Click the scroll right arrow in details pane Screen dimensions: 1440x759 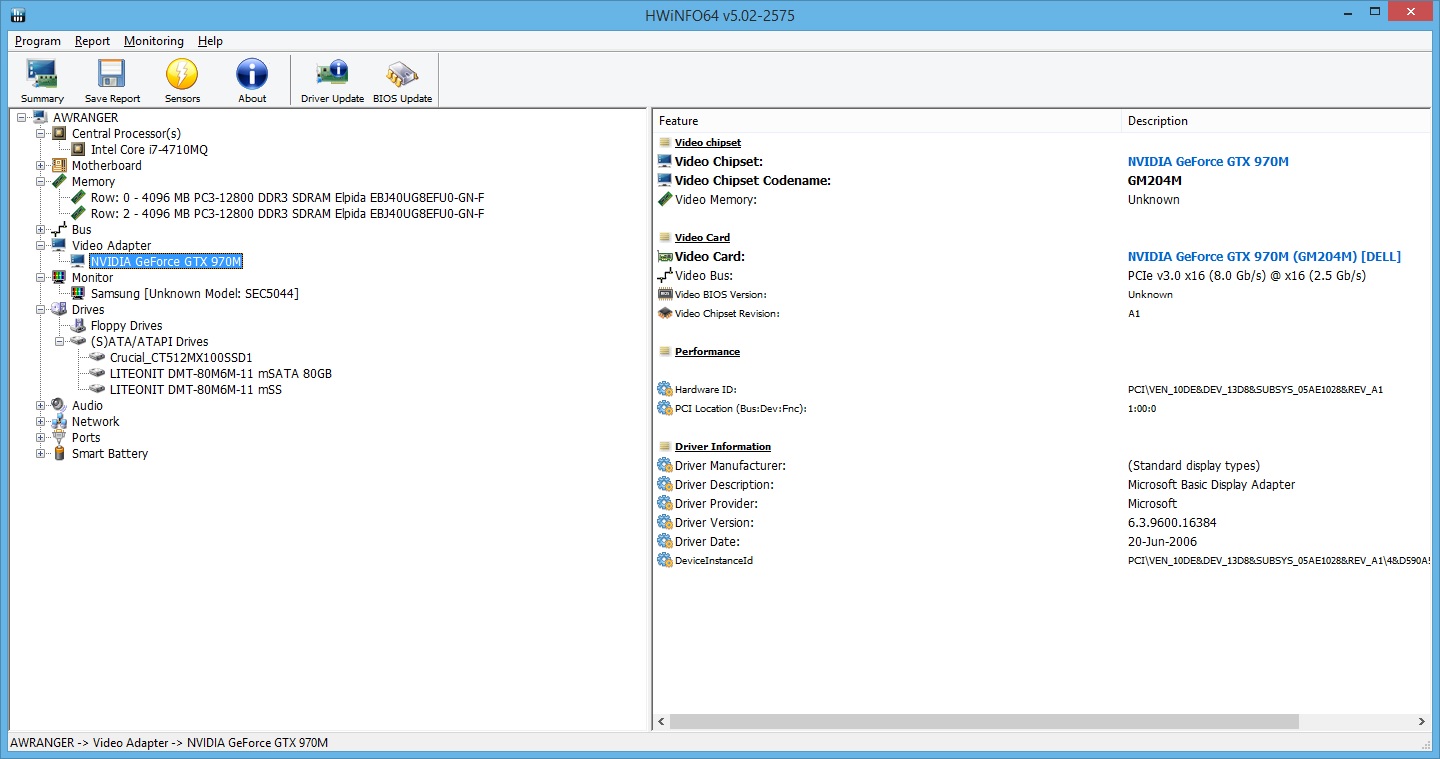coord(1422,721)
